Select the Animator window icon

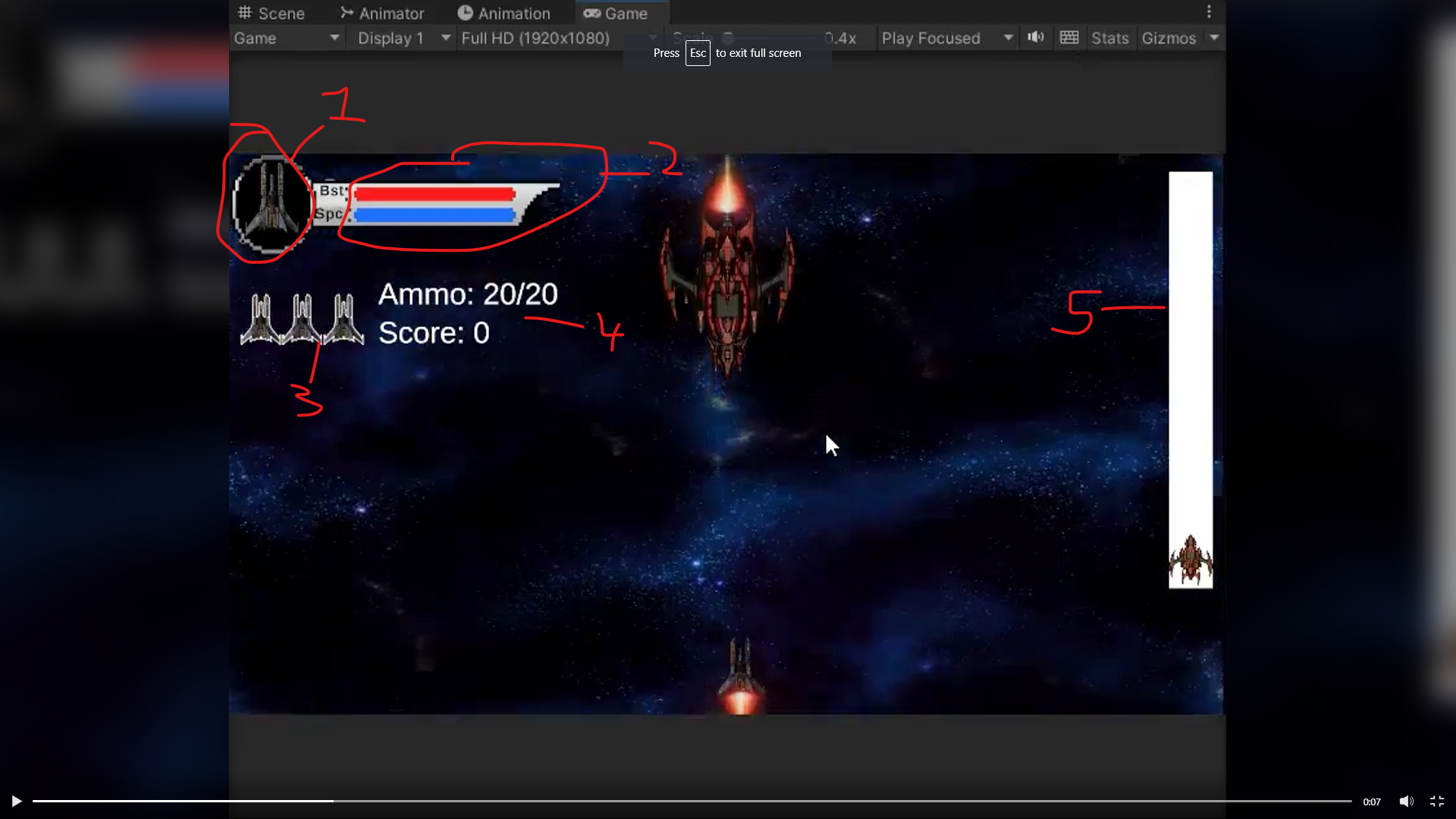(345, 12)
